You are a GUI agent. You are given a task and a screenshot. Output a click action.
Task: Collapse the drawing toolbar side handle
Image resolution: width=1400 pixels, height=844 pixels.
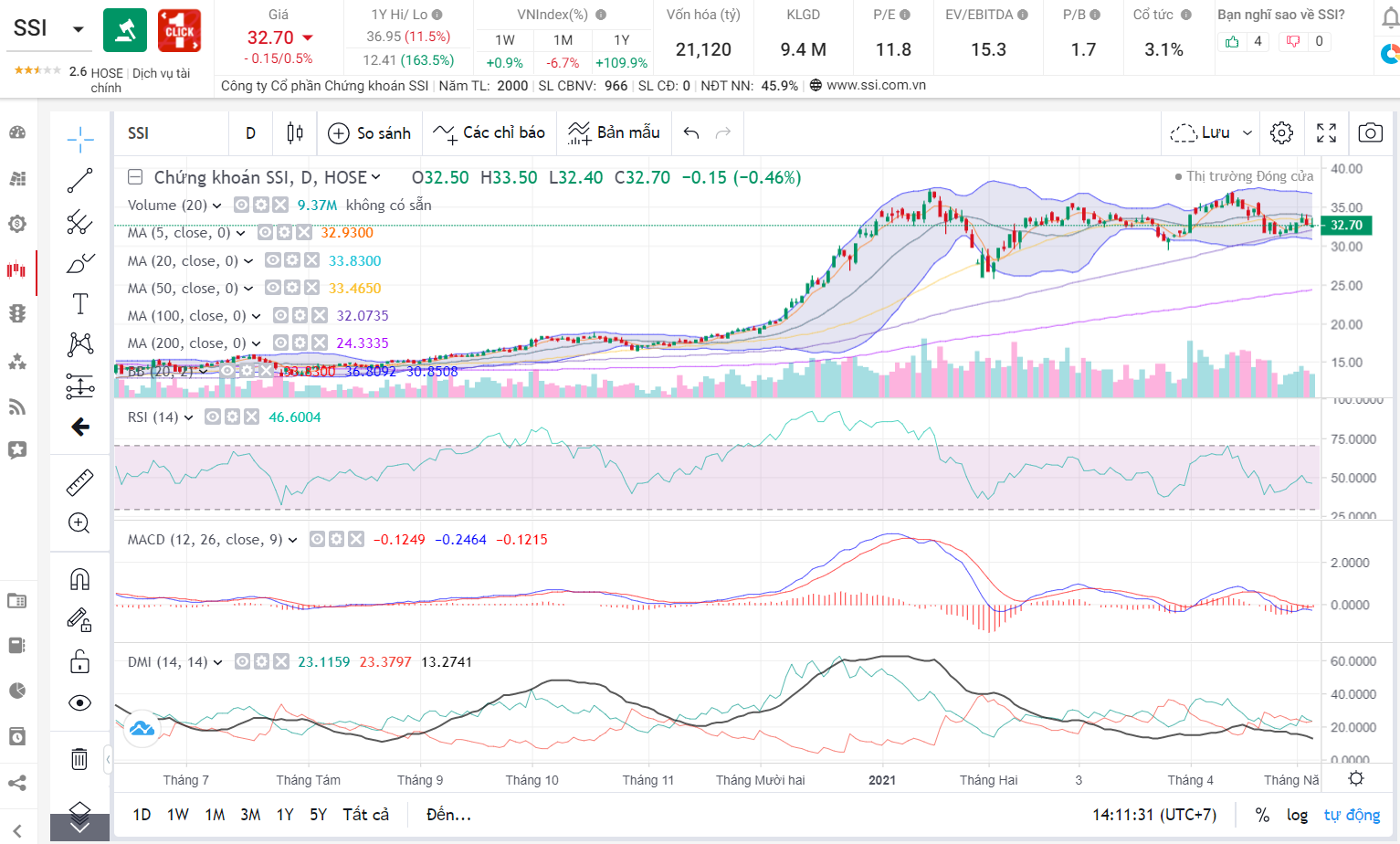108,759
